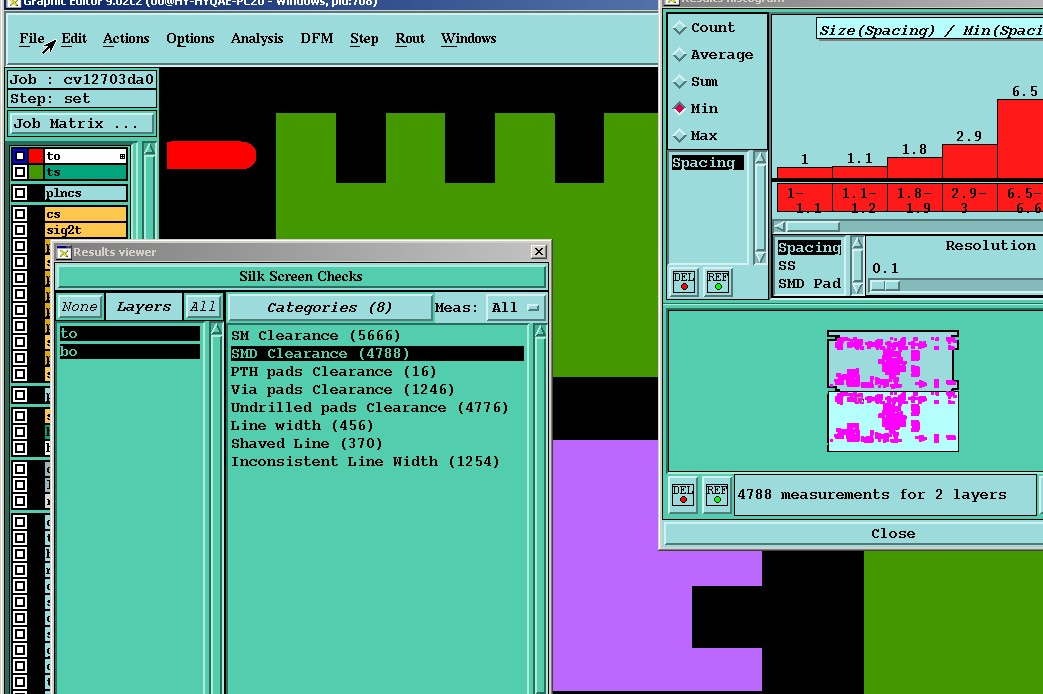Click the None layers button

[80, 307]
